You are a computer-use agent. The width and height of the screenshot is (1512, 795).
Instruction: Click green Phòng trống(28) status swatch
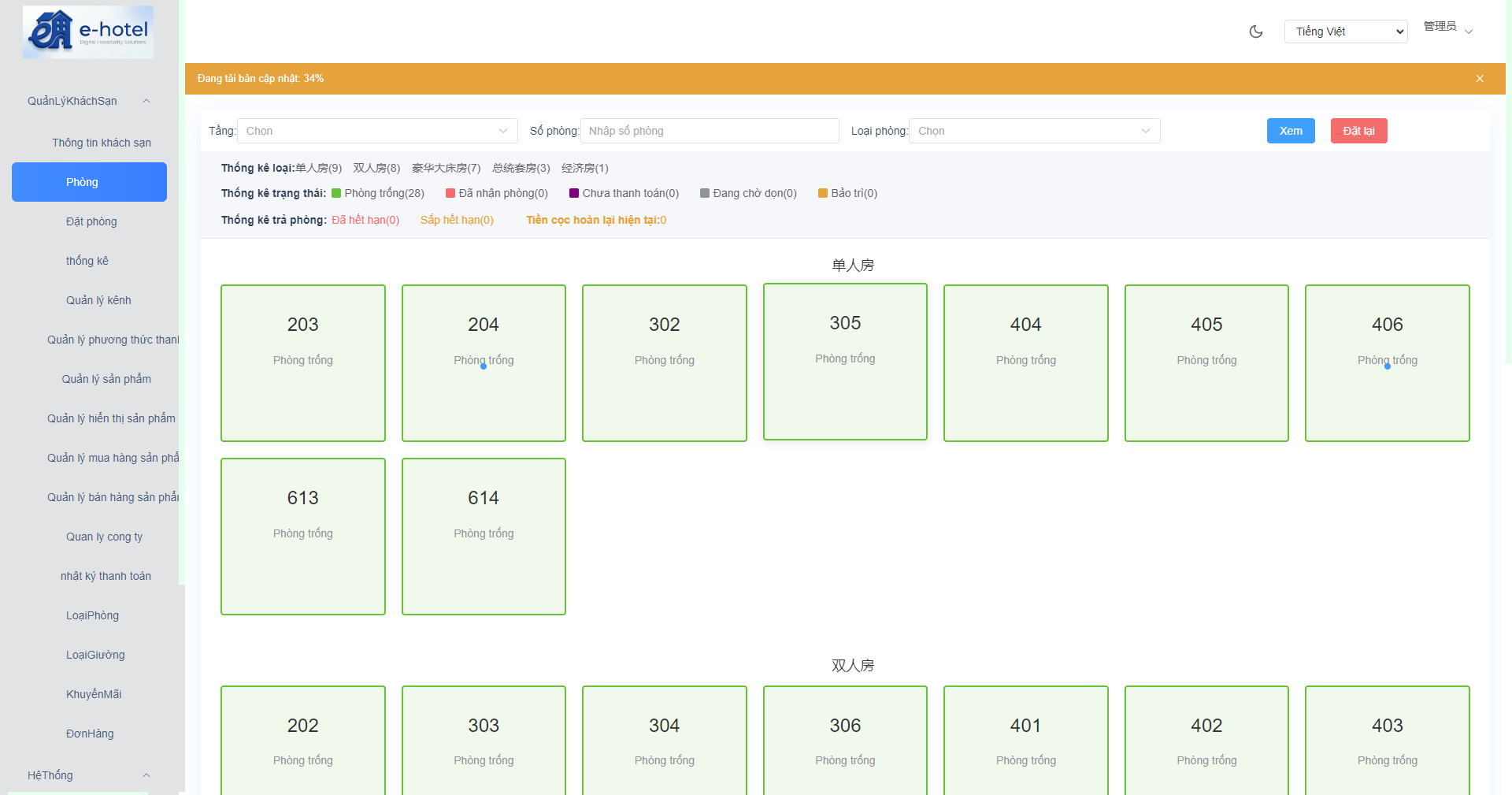pyautogui.click(x=336, y=193)
